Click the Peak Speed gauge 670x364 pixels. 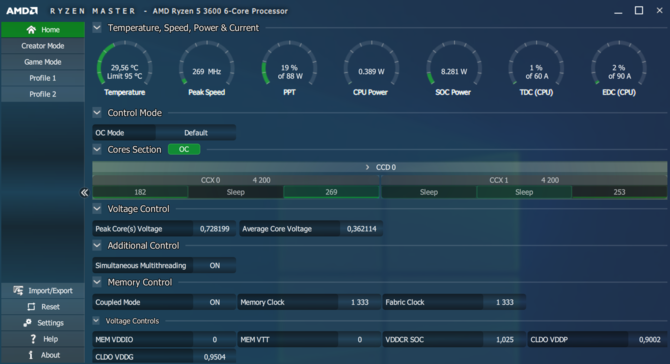pos(207,68)
